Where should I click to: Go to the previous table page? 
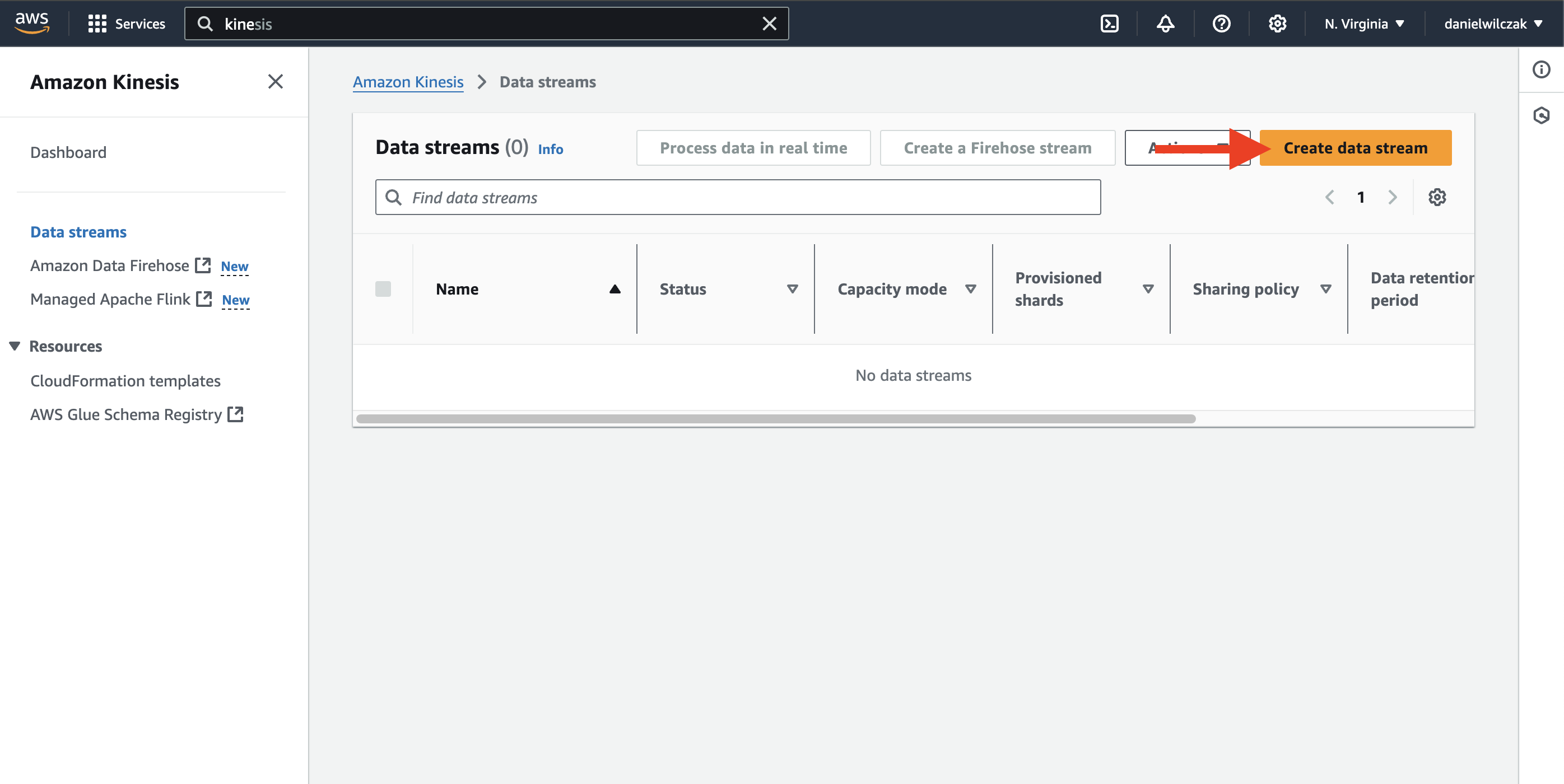[1329, 197]
